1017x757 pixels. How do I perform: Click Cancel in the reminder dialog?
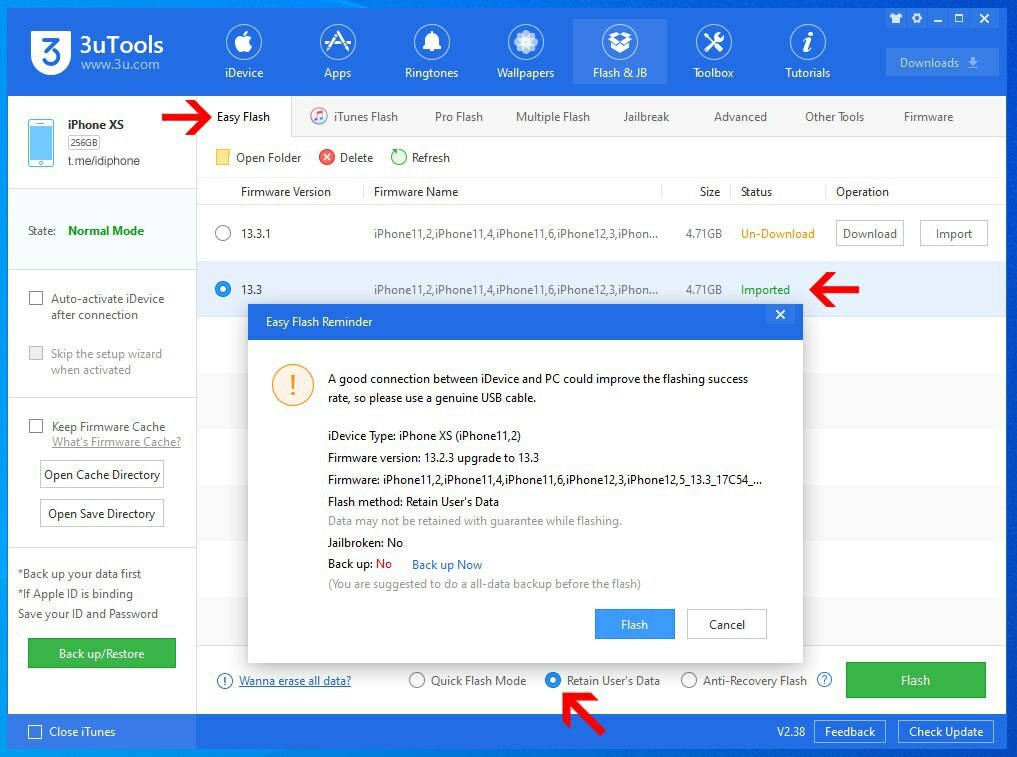726,624
